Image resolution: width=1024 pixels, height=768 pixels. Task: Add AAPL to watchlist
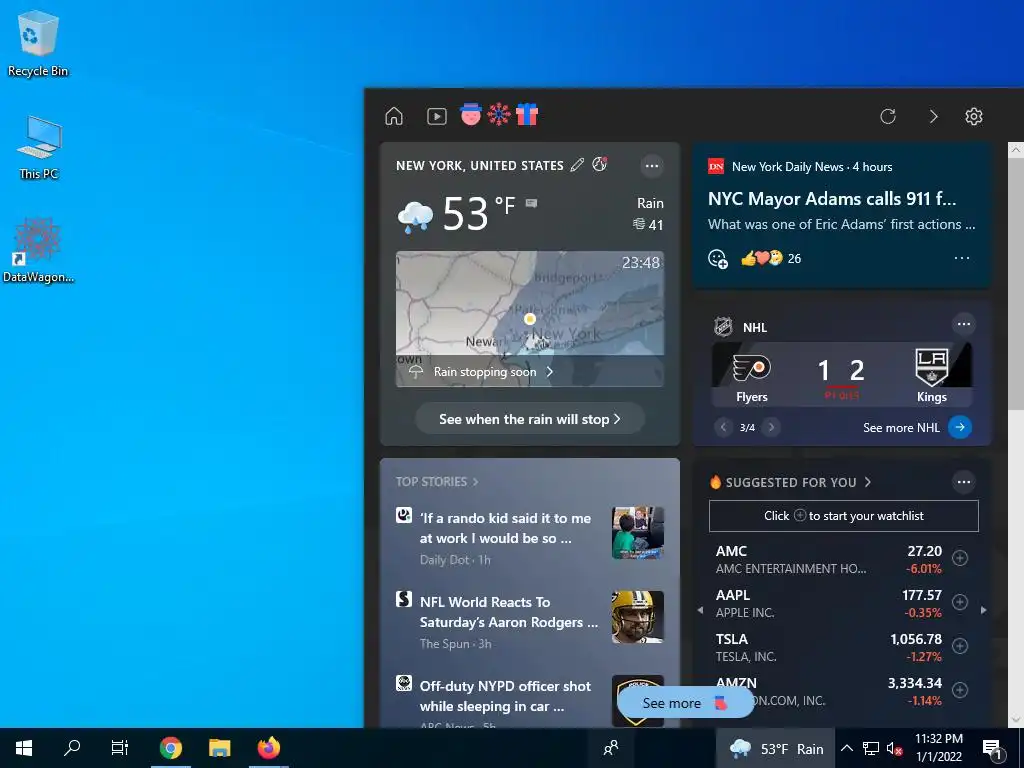point(959,602)
